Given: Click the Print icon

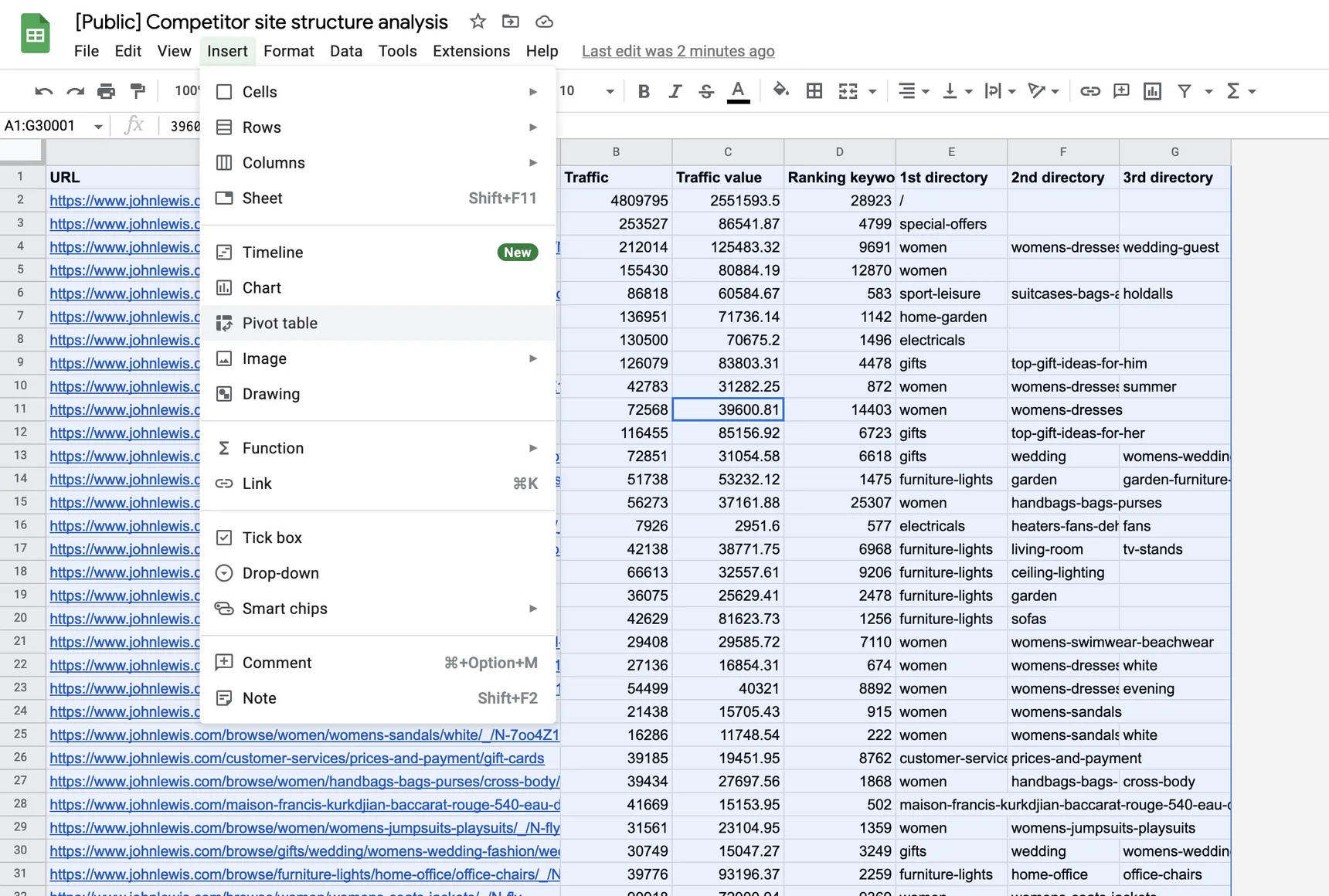Looking at the screenshot, I should (x=106, y=91).
